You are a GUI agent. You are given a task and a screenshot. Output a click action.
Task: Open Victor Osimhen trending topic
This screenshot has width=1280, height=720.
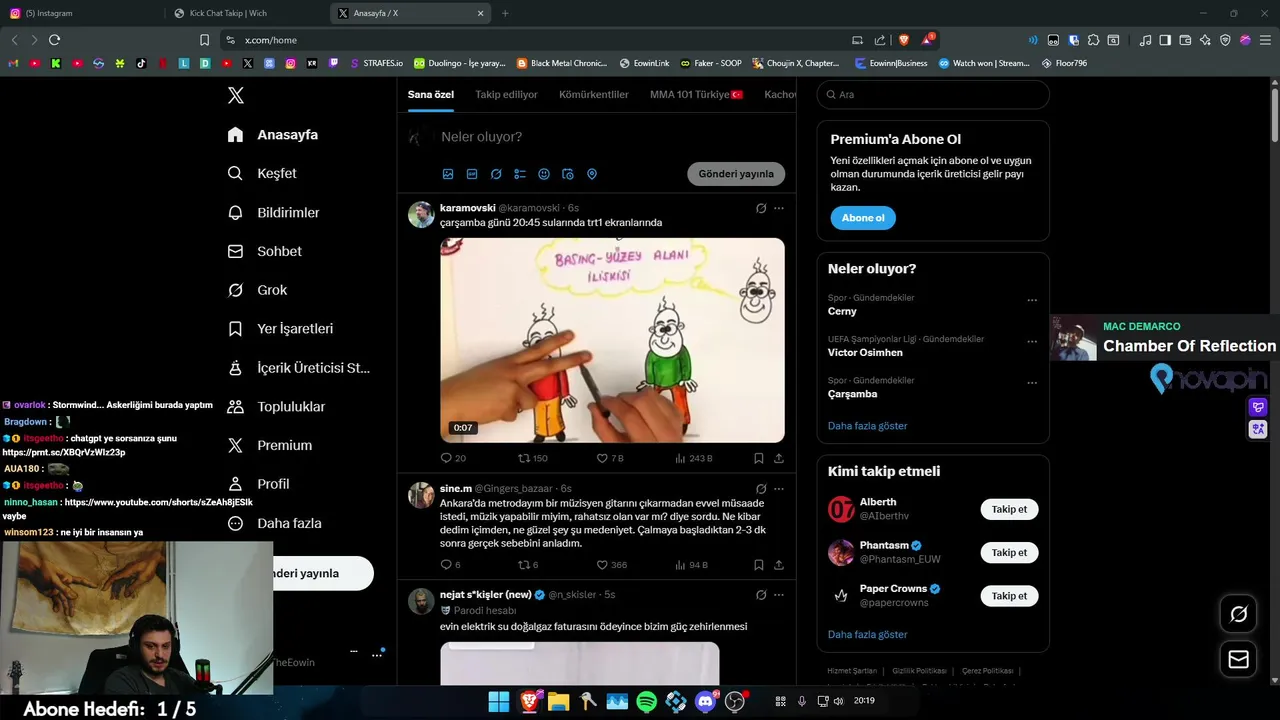[x=865, y=352]
